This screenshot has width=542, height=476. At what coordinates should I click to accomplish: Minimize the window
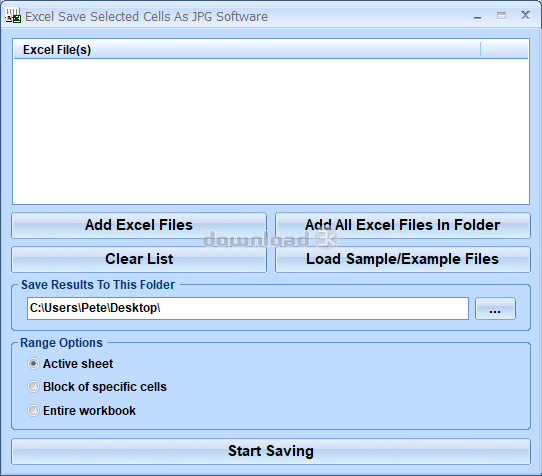(477, 16)
